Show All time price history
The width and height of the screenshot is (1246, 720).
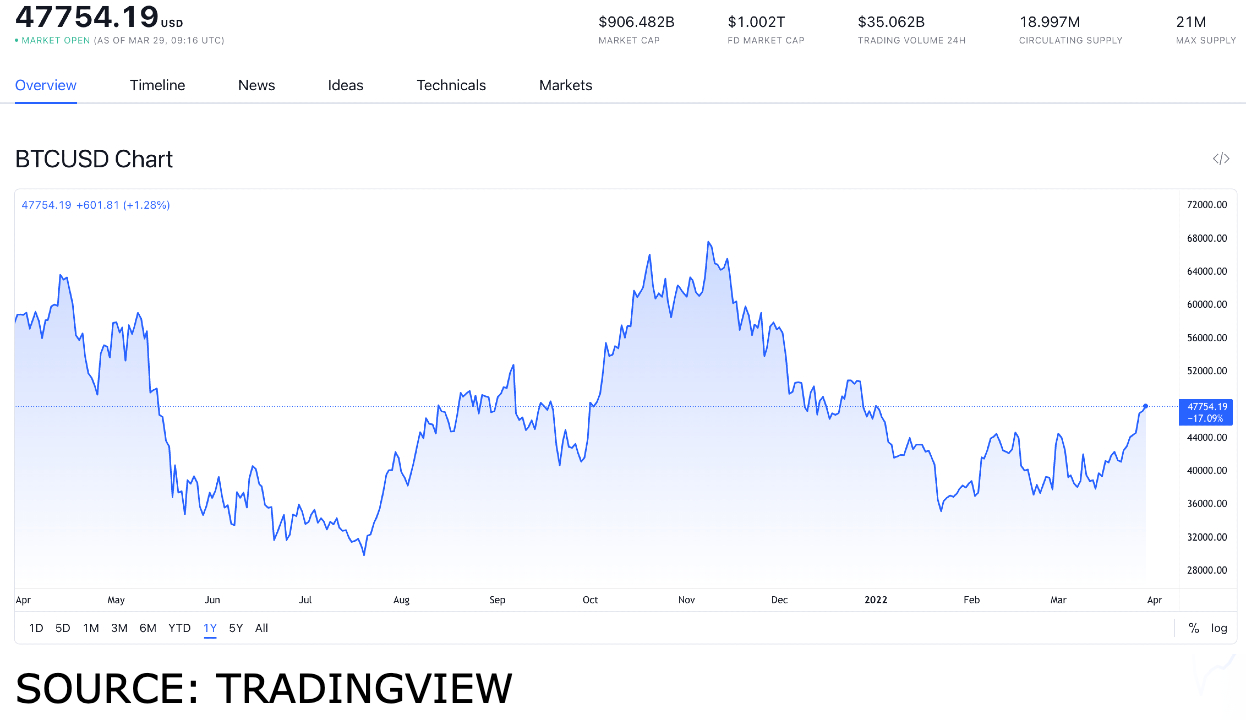tap(261, 628)
